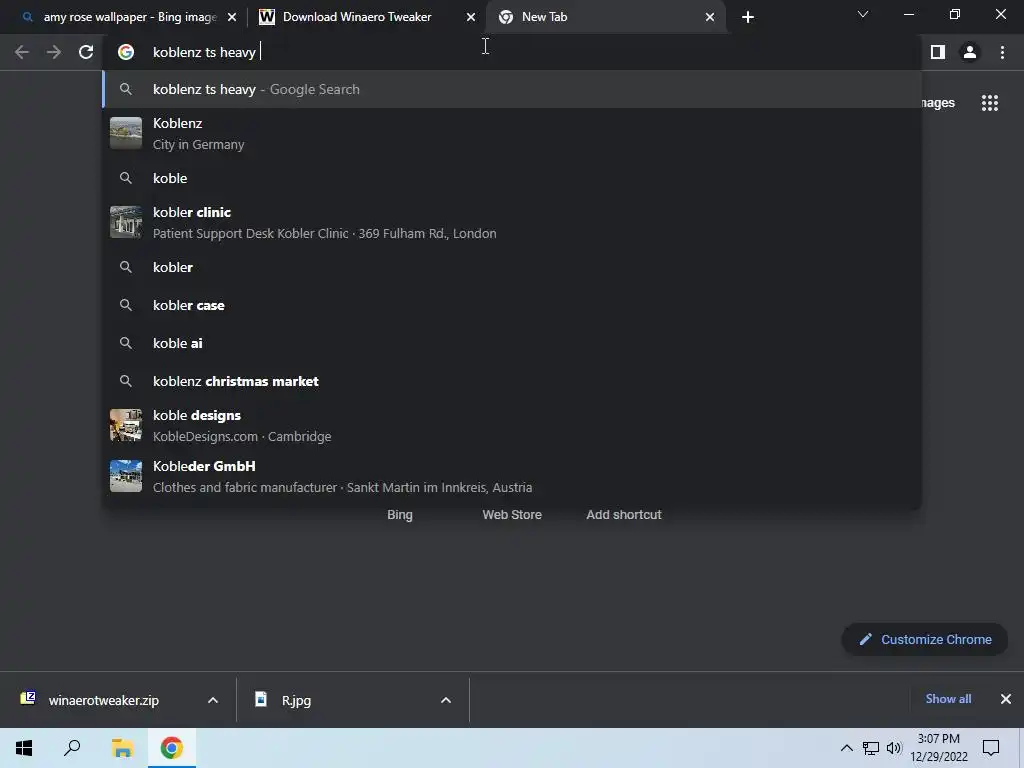Close the New Tab tab
The image size is (1024, 768).
[710, 17]
